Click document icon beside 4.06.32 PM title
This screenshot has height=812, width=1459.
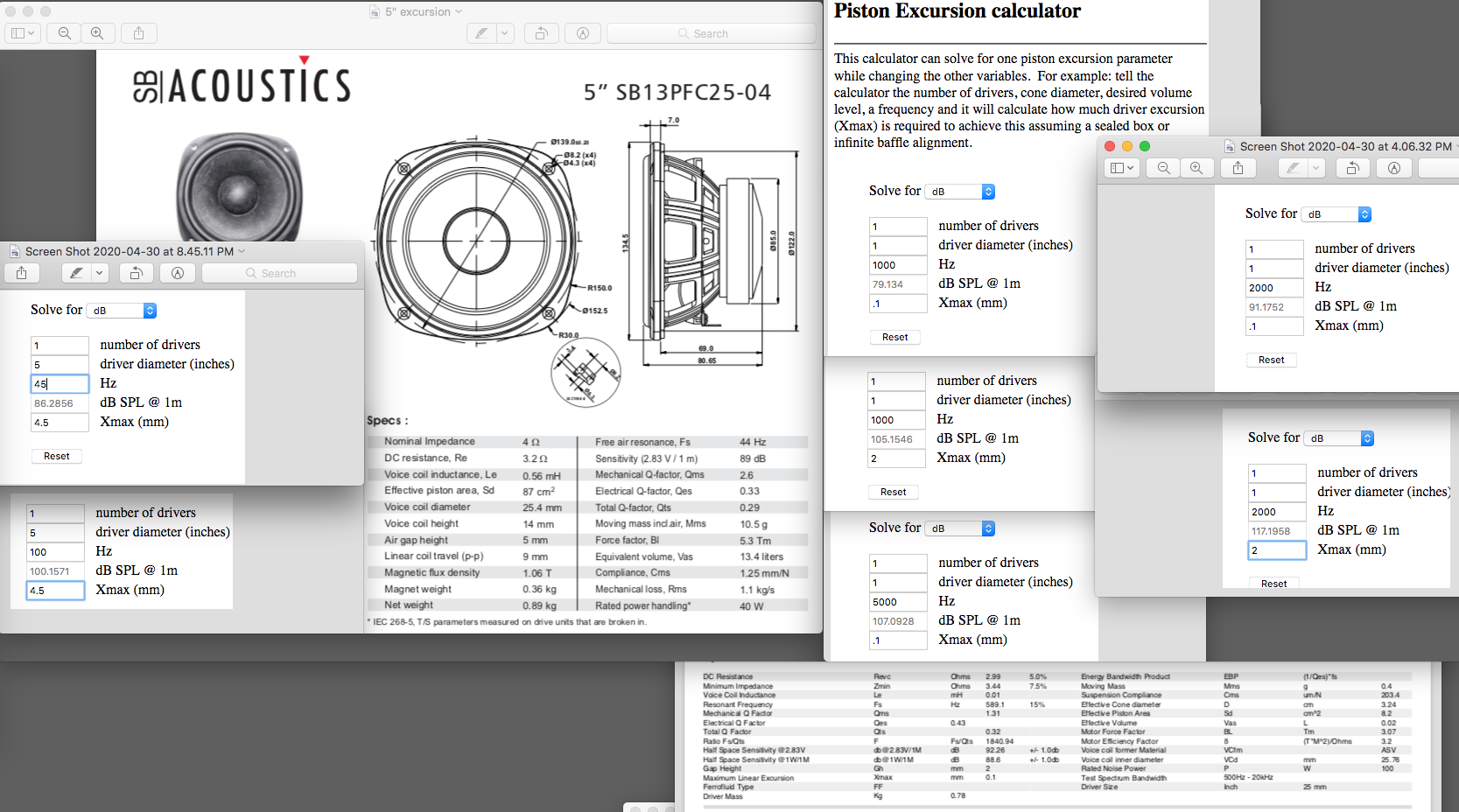click(x=1230, y=146)
